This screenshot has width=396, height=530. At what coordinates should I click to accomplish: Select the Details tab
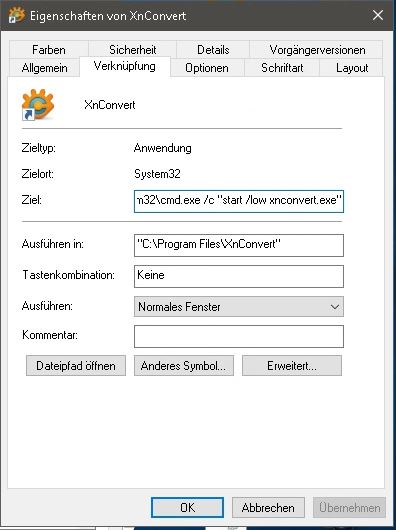(213, 49)
